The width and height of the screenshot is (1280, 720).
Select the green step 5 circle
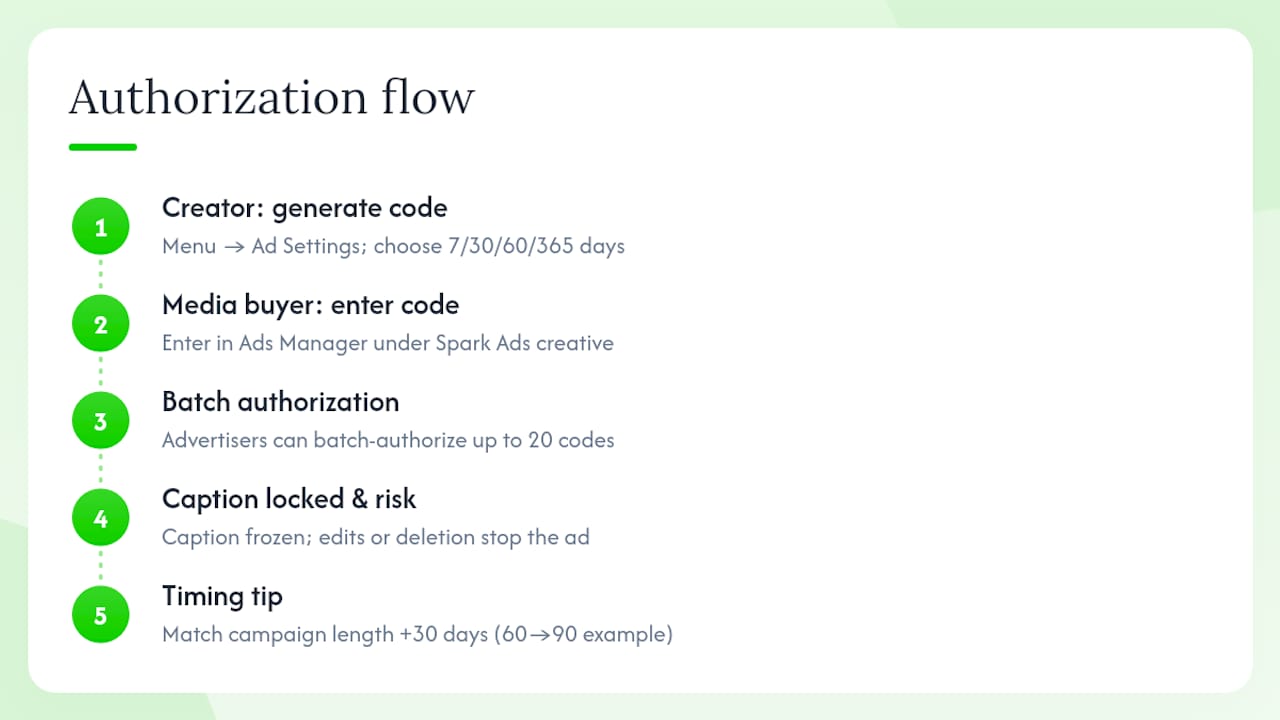(100, 615)
